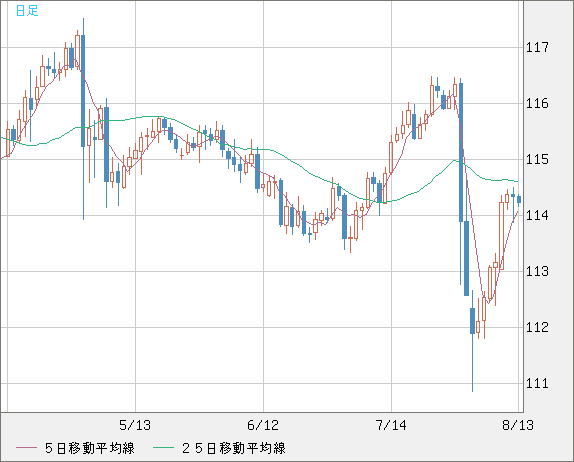The width and height of the screenshot is (574, 462).
Task: Click the 112 price axis label
Action: (x=537, y=327)
